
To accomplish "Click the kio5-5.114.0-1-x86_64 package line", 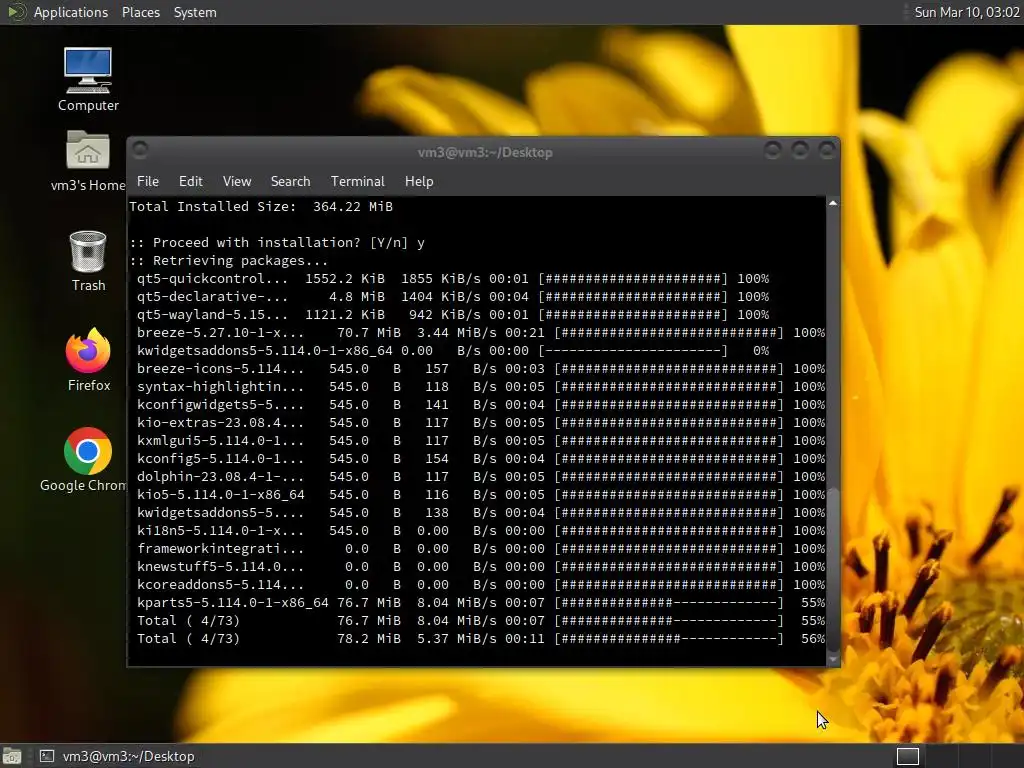I will [x=481, y=494].
